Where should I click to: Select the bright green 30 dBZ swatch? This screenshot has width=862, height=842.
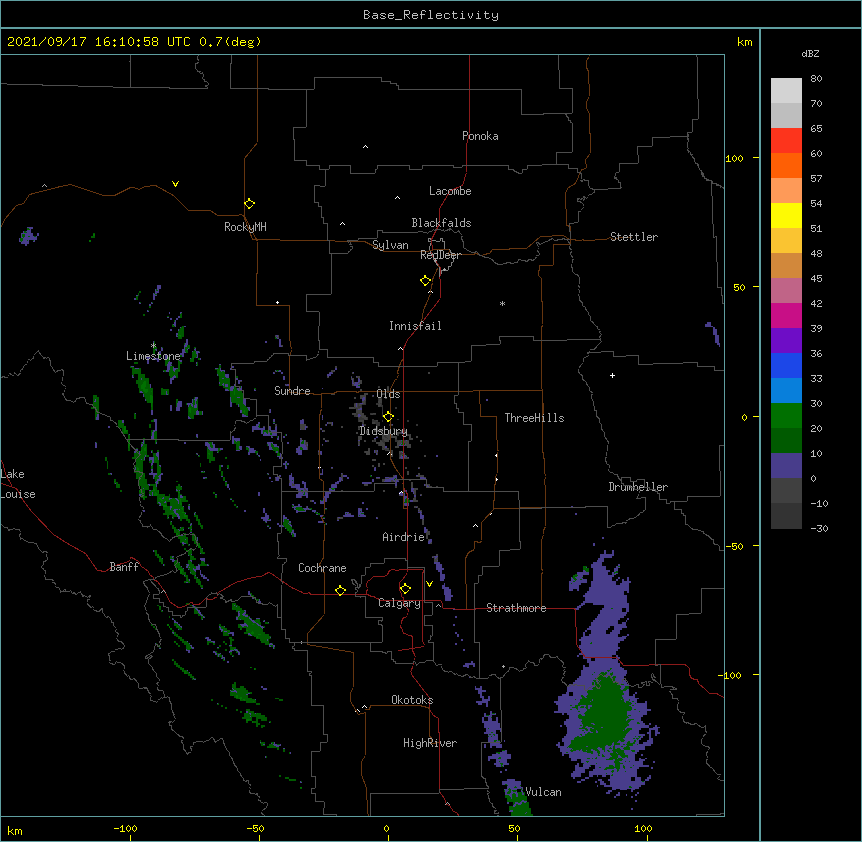(x=786, y=416)
